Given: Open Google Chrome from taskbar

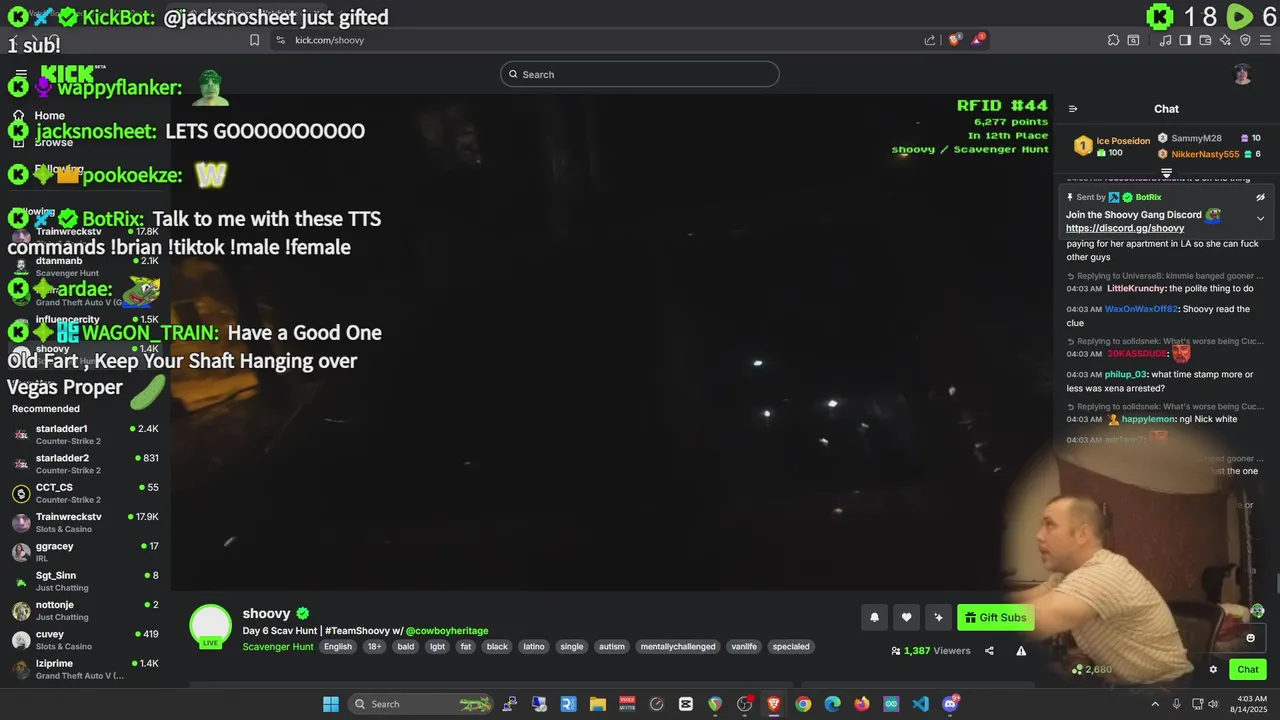Looking at the screenshot, I should click(x=803, y=704).
